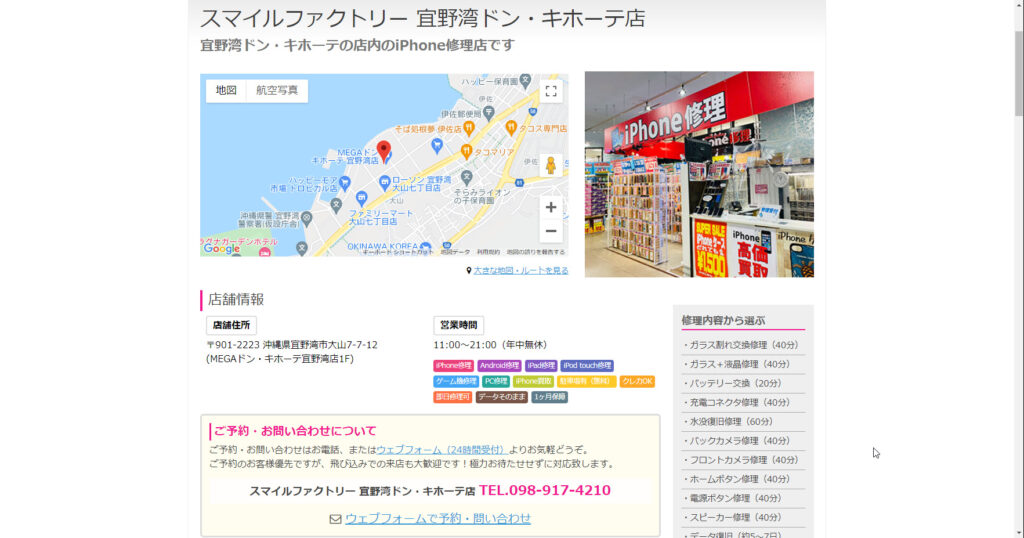Click the 即日修理可 tag
Viewport: 1024px width, 538px height.
click(x=453, y=397)
